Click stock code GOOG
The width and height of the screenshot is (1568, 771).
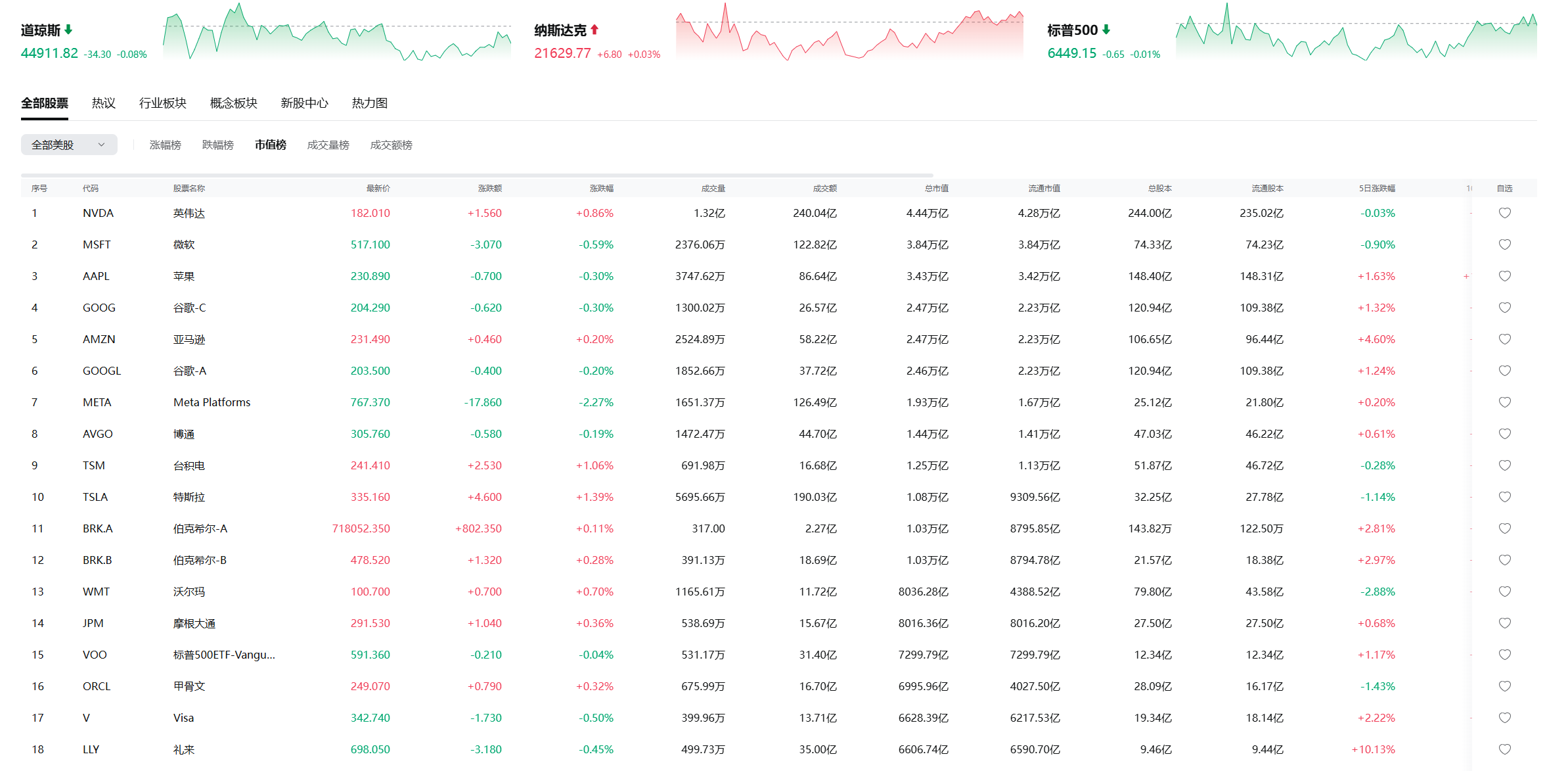pyautogui.click(x=99, y=308)
